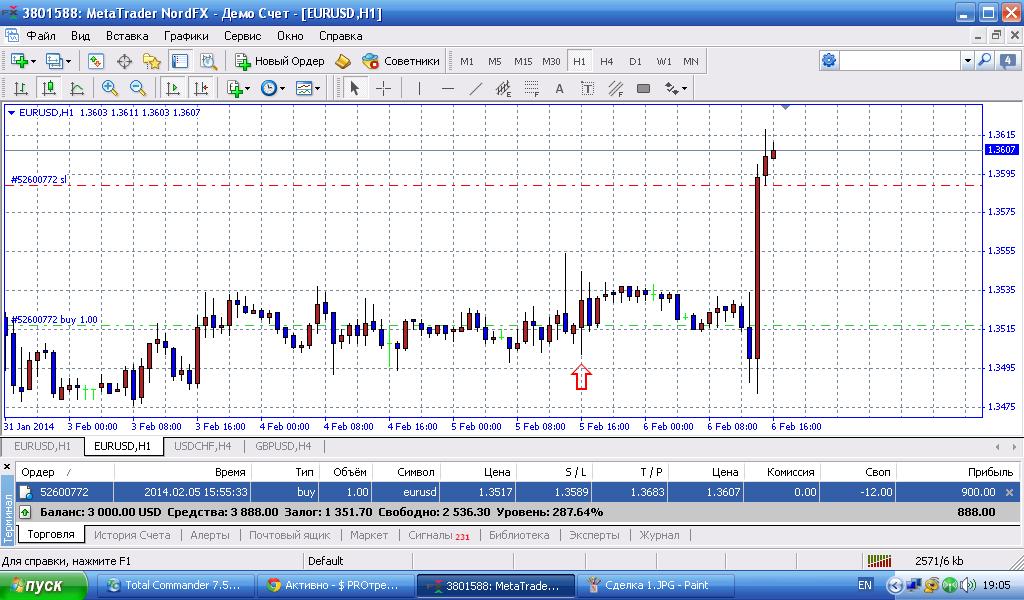This screenshot has width=1024, height=600.
Task: Open Total Commander from the taskbar
Action: point(175,585)
